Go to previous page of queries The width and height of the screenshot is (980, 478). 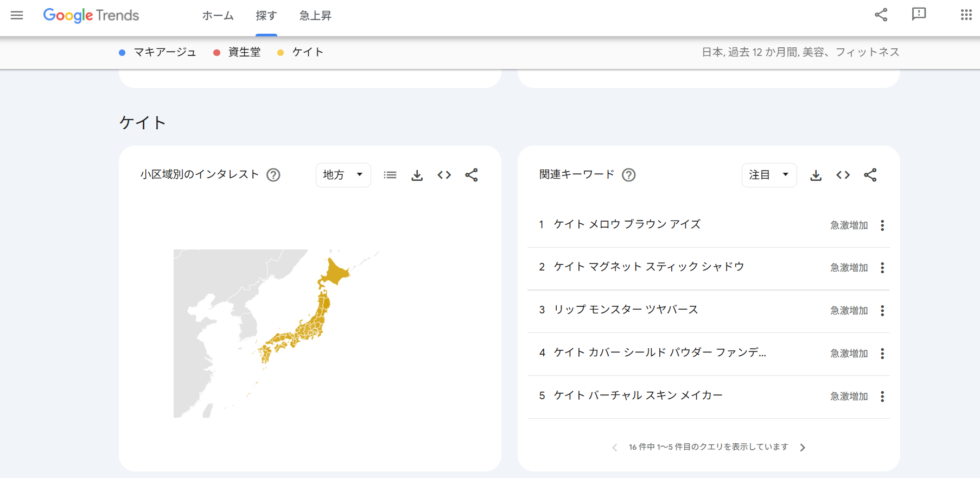(614, 447)
